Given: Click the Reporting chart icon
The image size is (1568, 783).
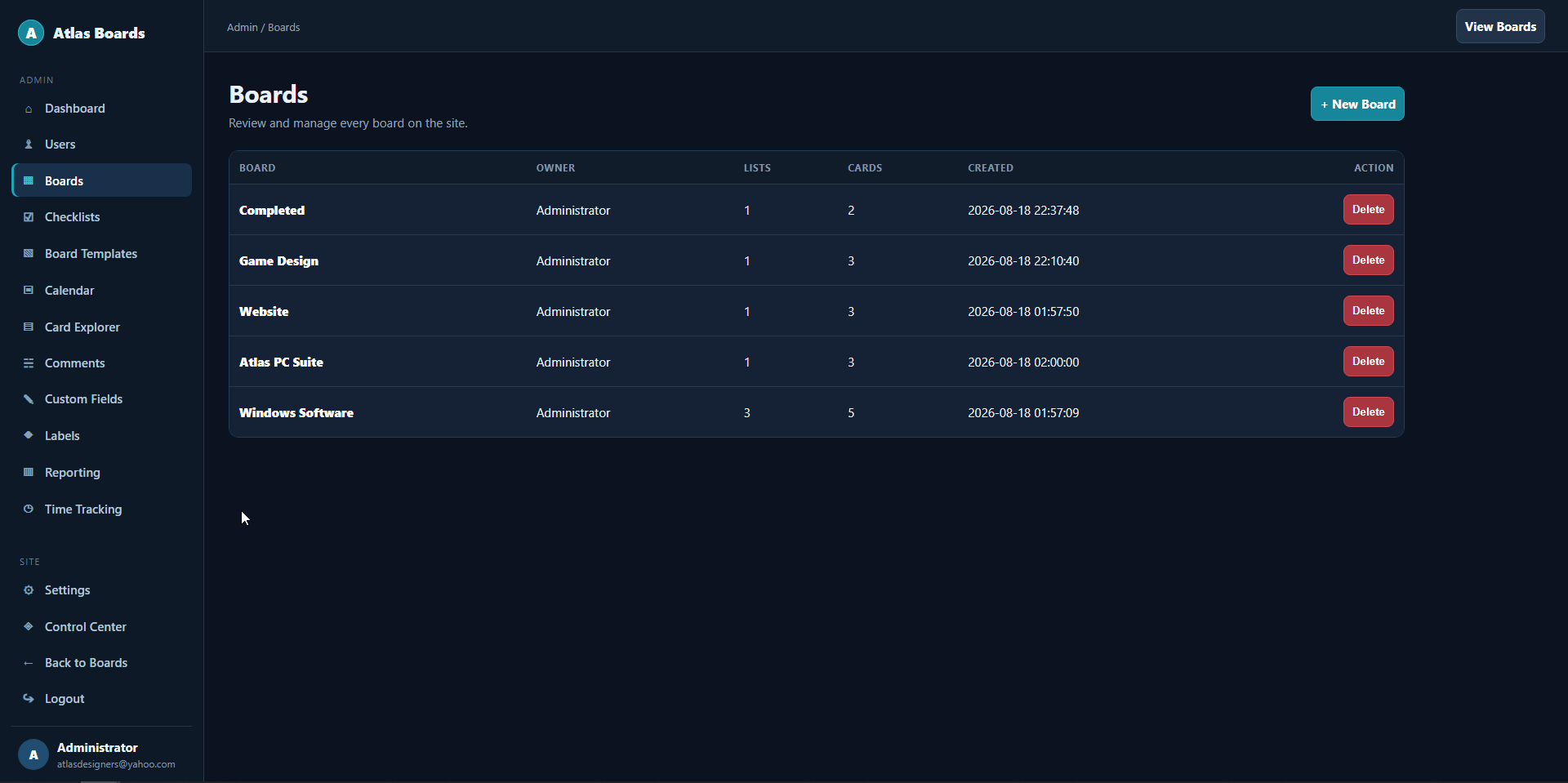Looking at the screenshot, I should tap(29, 472).
